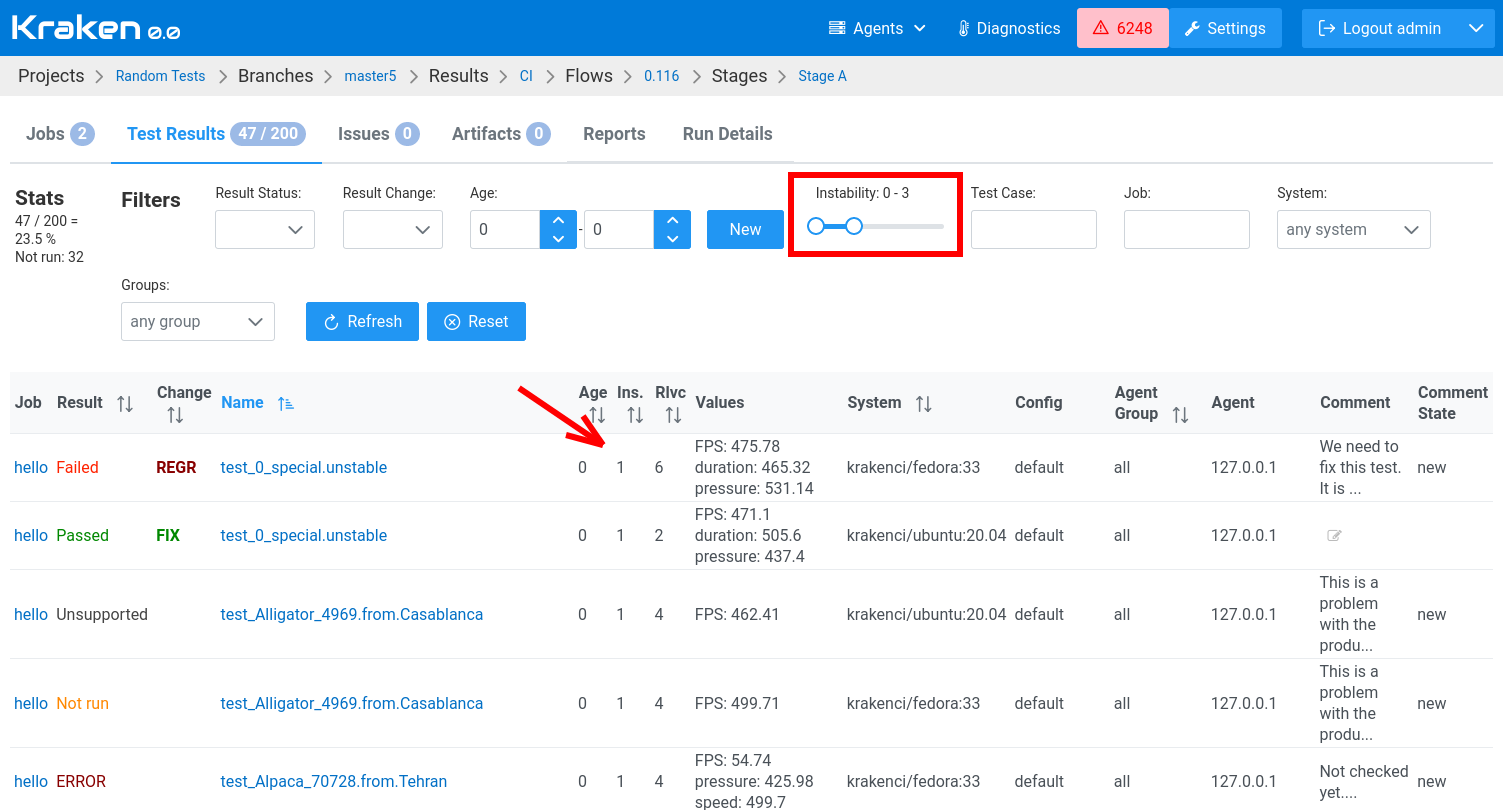Viewport: 1503px width, 810px height.
Task: Click the 'We need to fix this test' comment
Action: click(1360, 467)
